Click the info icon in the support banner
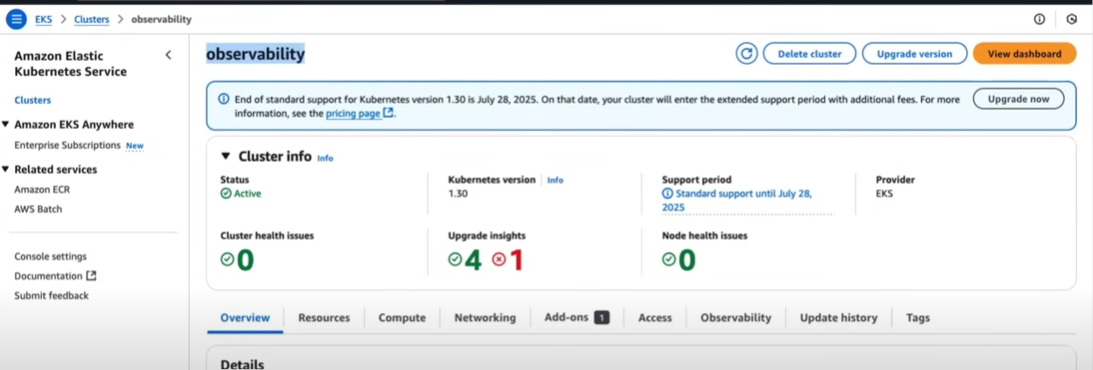1093x370 pixels. click(224, 99)
